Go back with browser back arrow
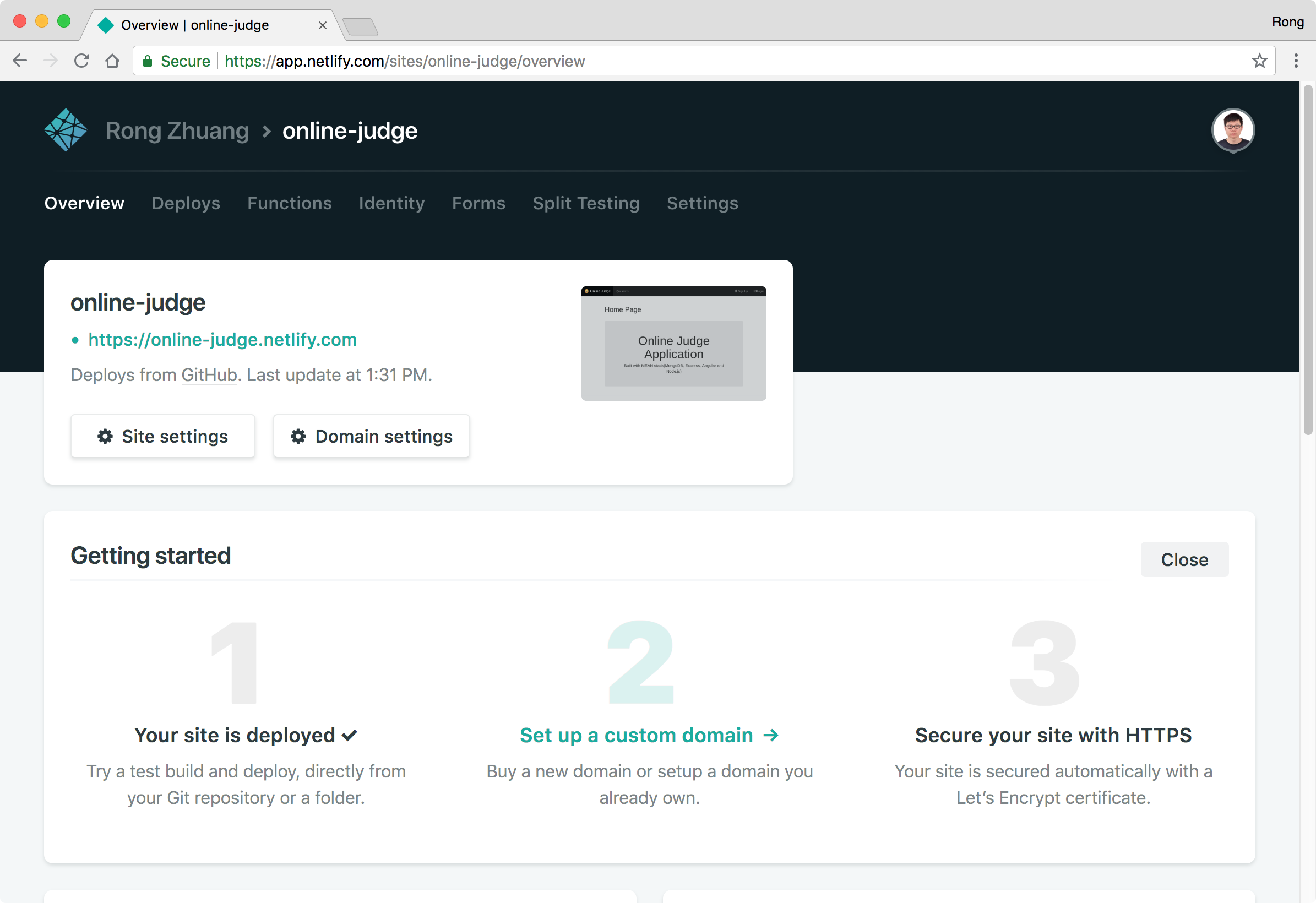 [x=20, y=61]
